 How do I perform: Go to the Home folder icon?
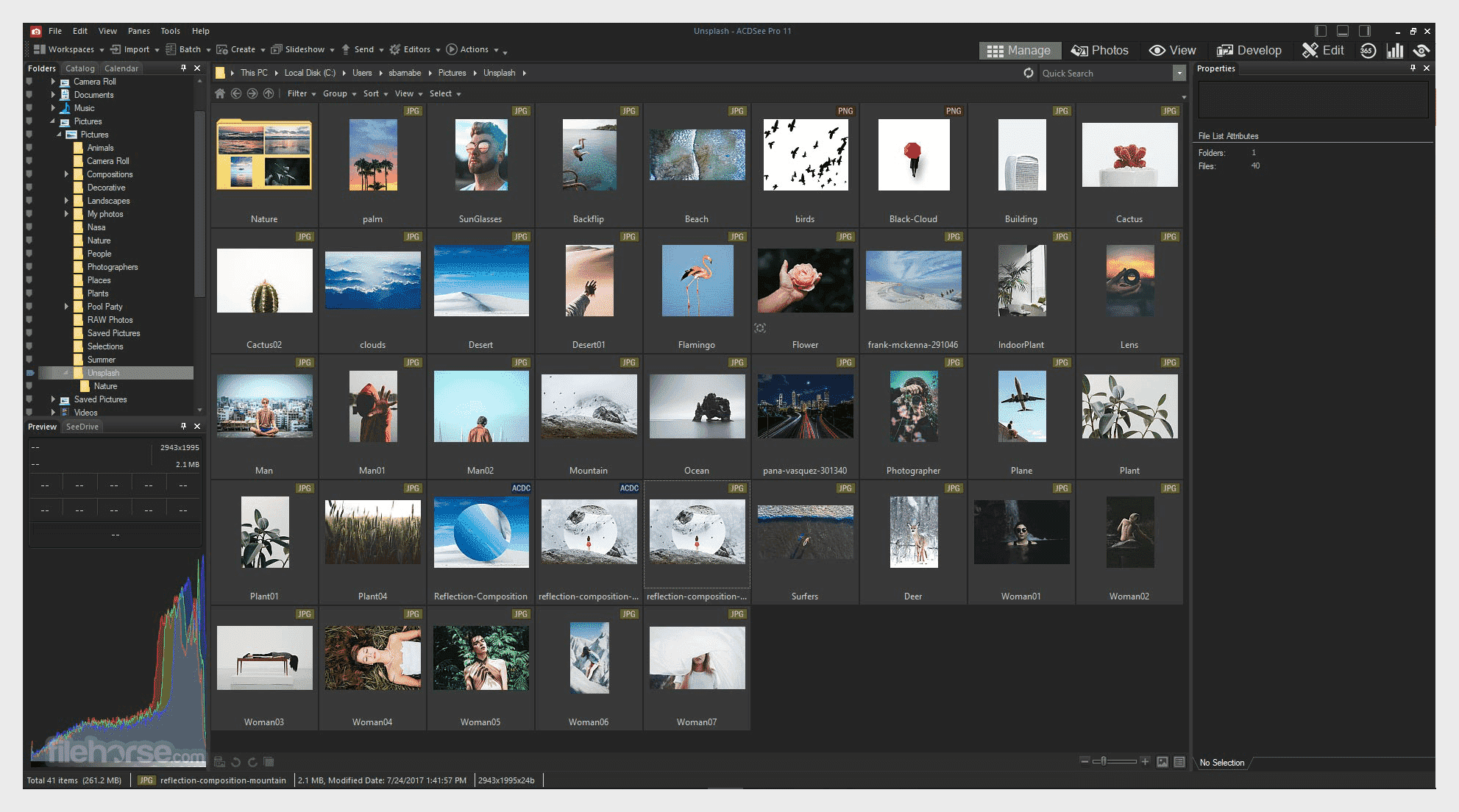click(x=219, y=93)
